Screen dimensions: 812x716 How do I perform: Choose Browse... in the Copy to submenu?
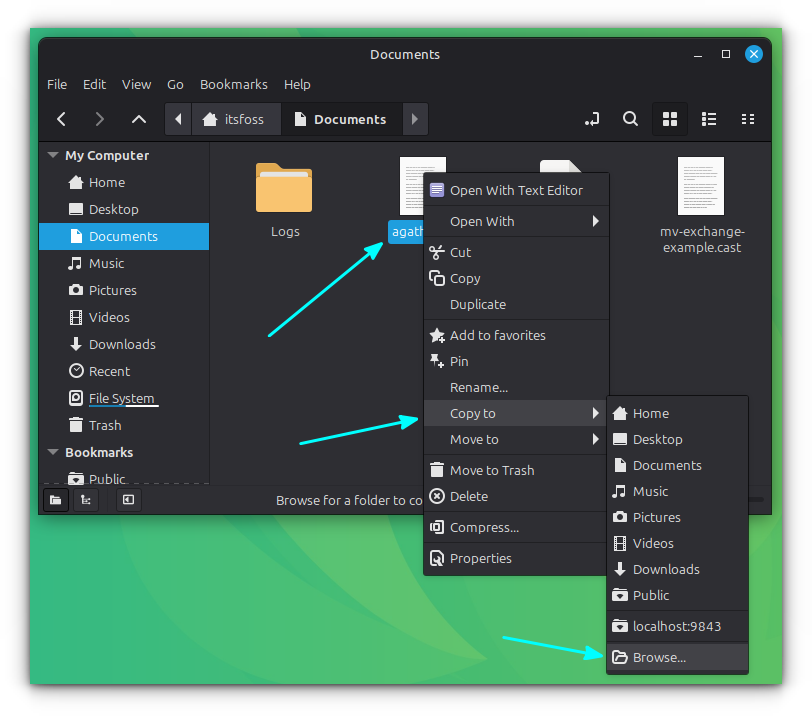pyautogui.click(x=659, y=657)
